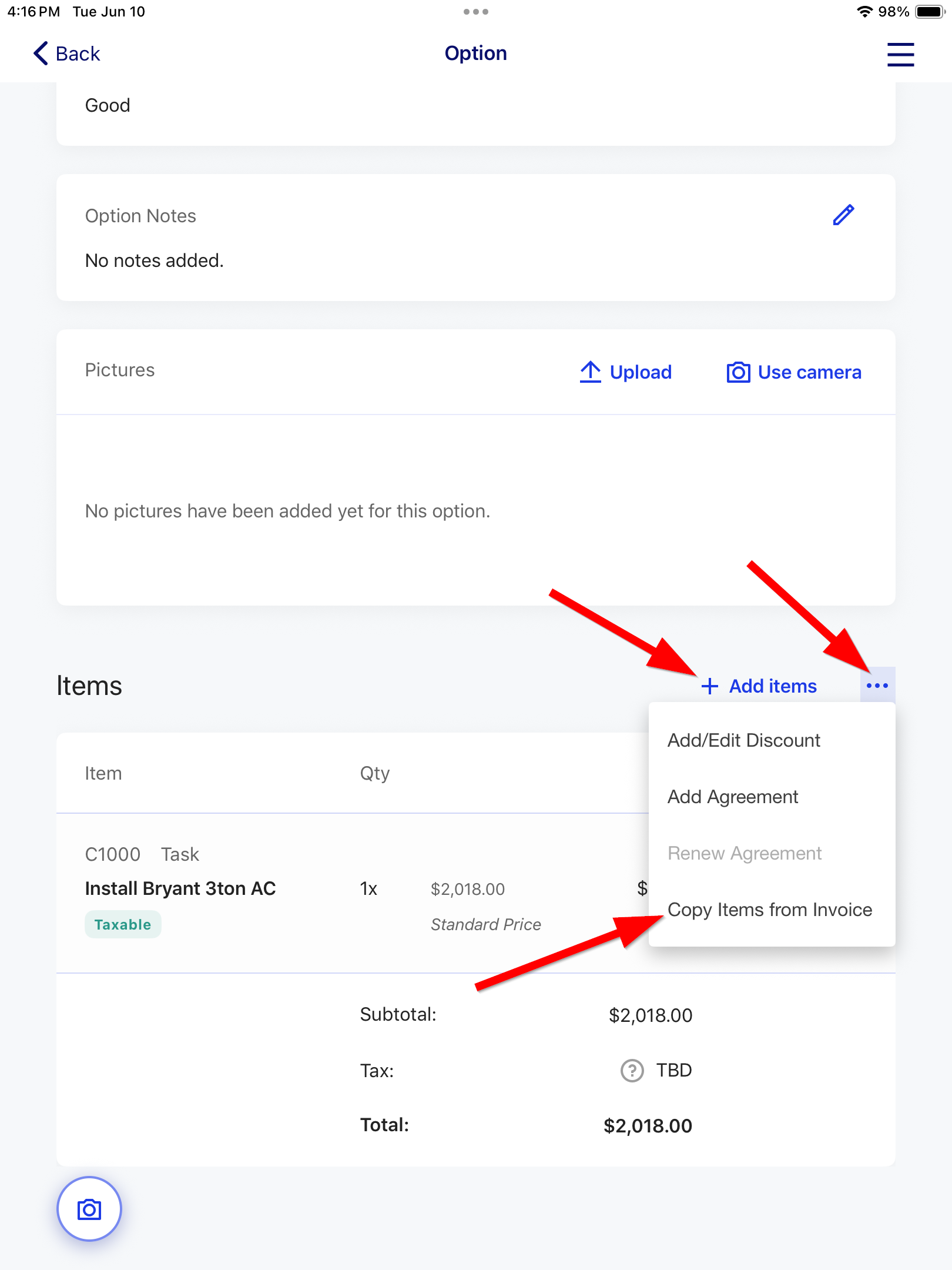The height and width of the screenshot is (1270, 952).
Task: Tap the top center three-dot multitasking indicator
Action: [x=476, y=12]
